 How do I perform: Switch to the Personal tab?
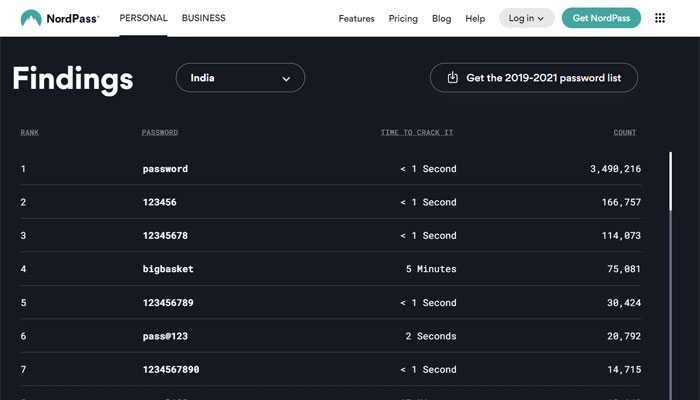pos(143,18)
